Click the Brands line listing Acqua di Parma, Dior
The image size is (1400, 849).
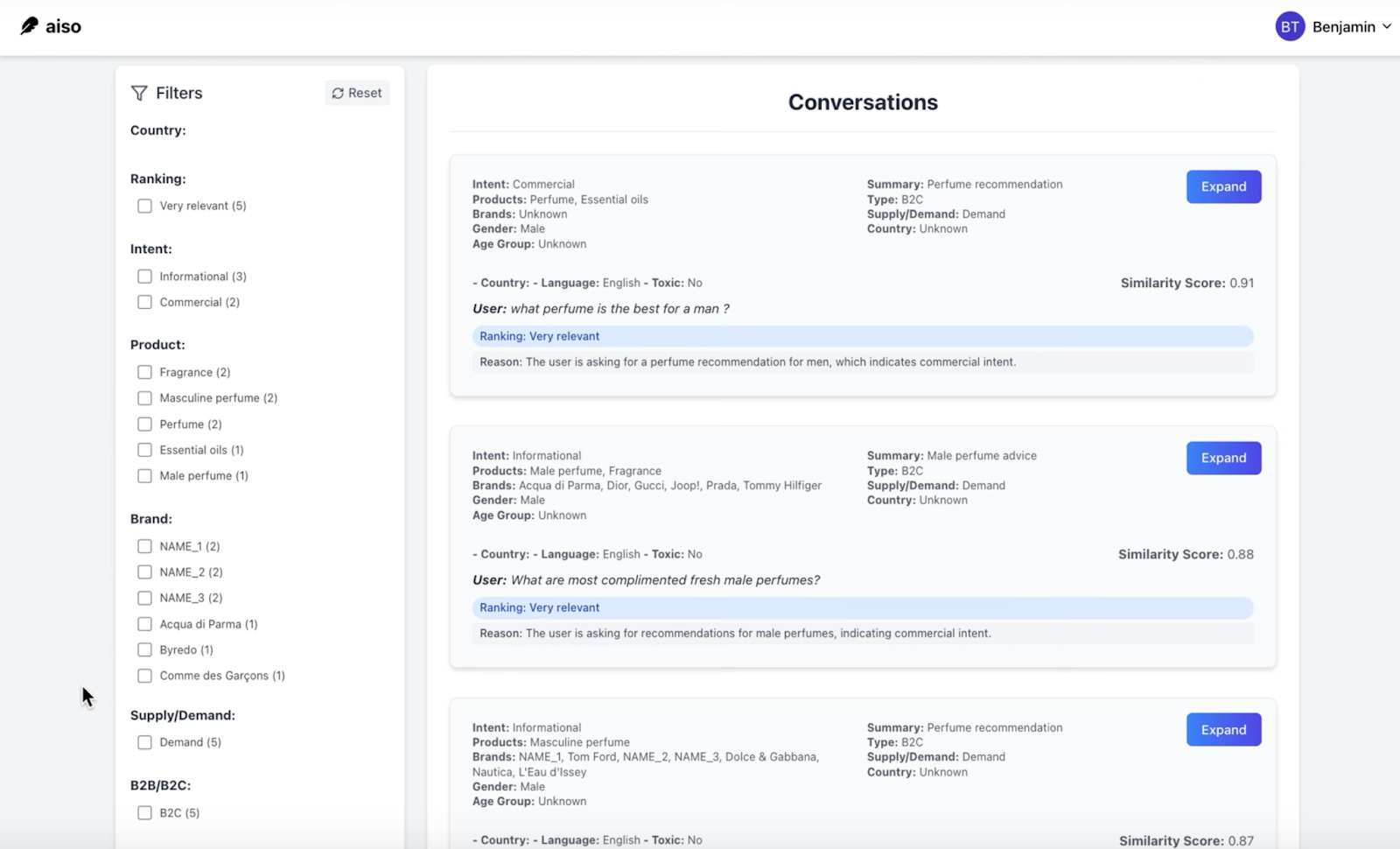click(647, 485)
